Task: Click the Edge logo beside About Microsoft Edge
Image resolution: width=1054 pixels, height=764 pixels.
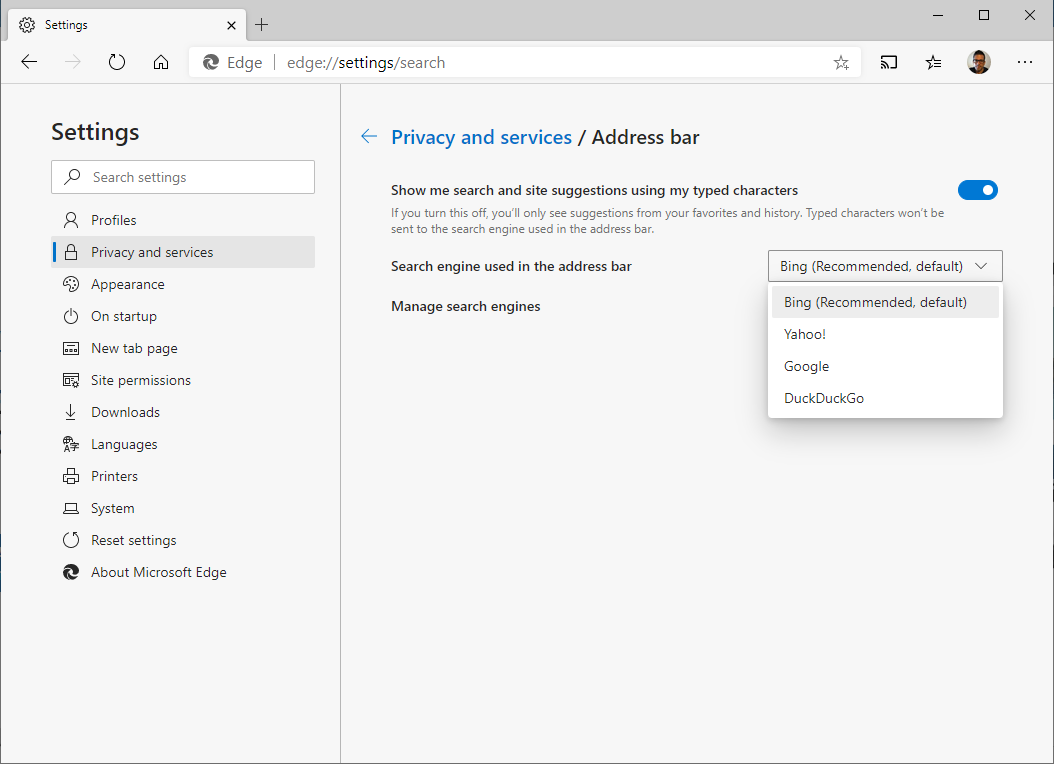Action: click(x=71, y=572)
